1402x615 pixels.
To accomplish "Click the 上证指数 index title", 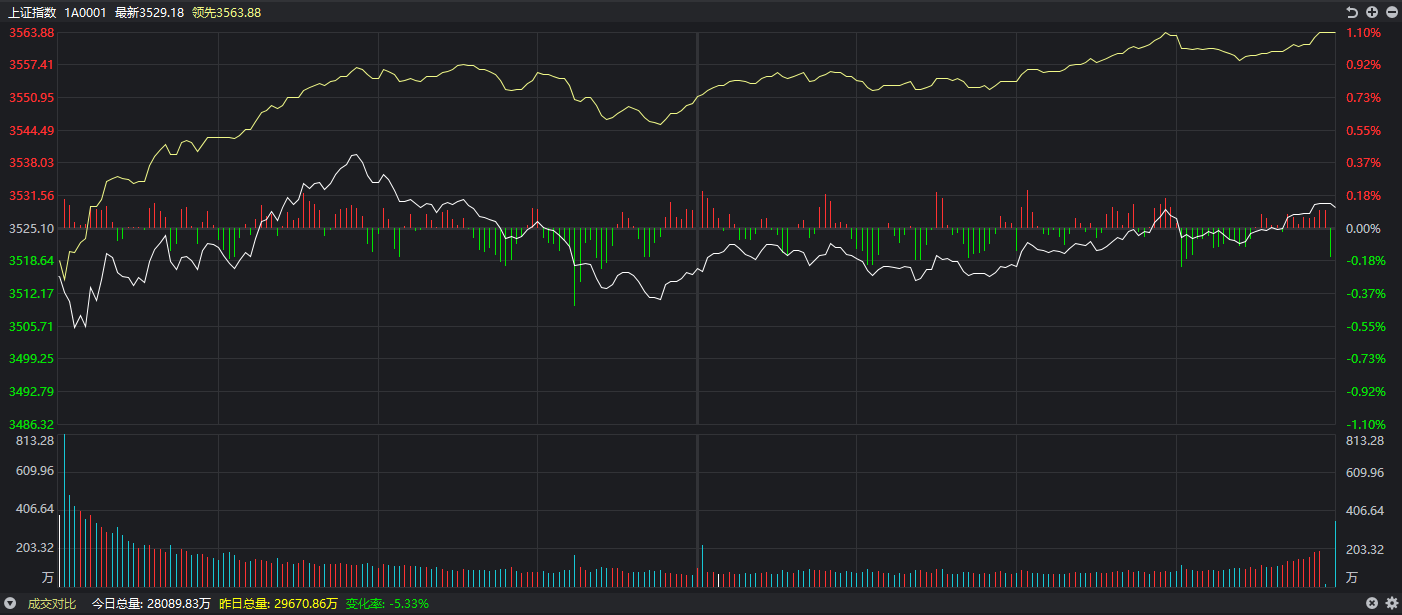I will click(32, 12).
